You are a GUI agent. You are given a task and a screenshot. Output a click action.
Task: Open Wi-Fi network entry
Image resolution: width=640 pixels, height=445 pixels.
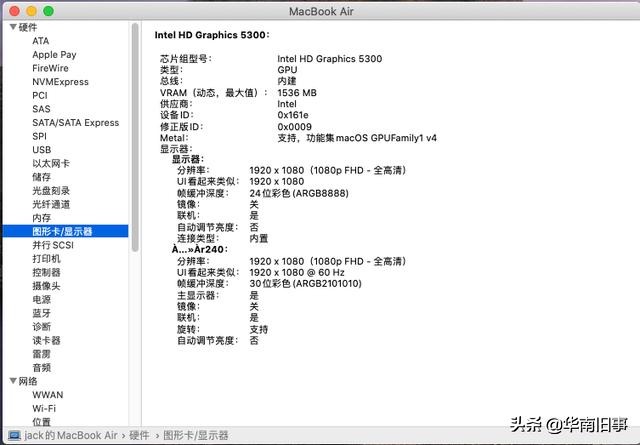coord(44,408)
